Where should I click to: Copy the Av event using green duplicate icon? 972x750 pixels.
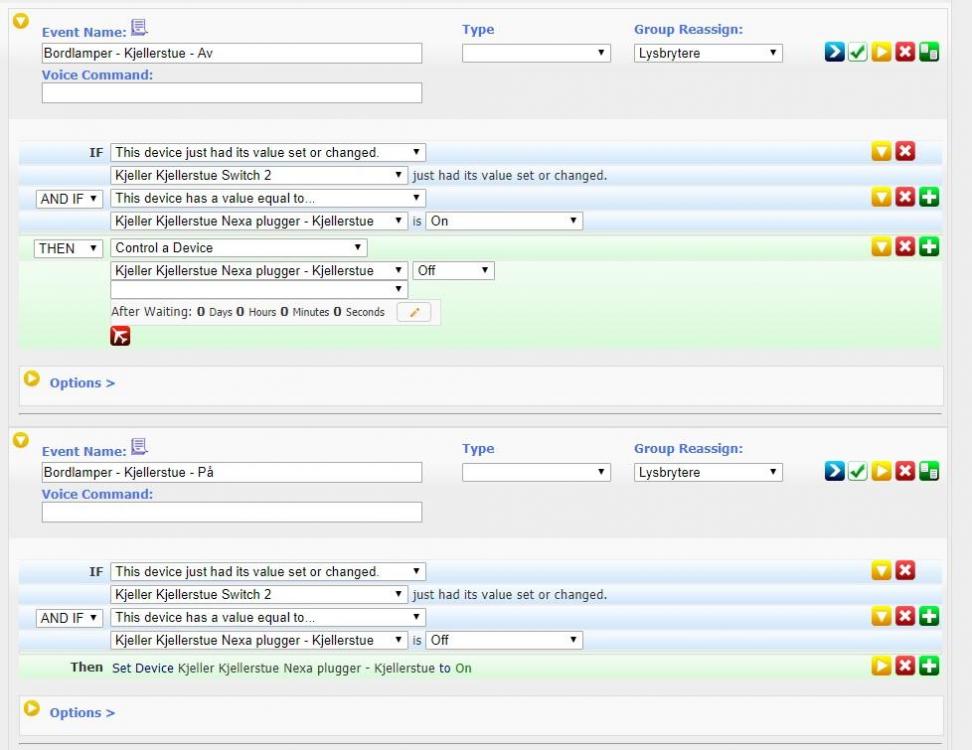[929, 53]
